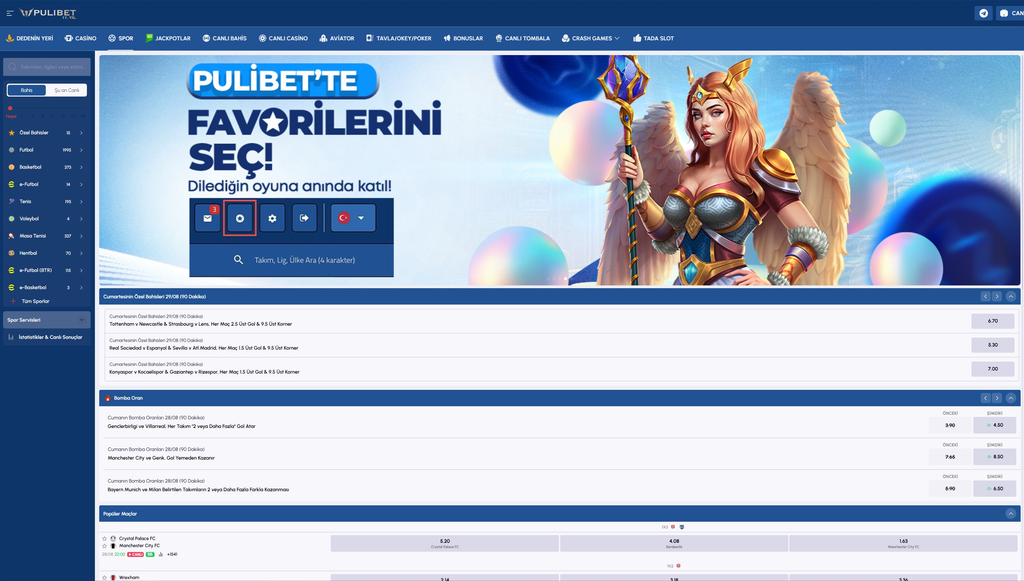The image size is (1024, 581).
Task: Click the Favorilerini Seç promotional banner
Action: (x=560, y=170)
